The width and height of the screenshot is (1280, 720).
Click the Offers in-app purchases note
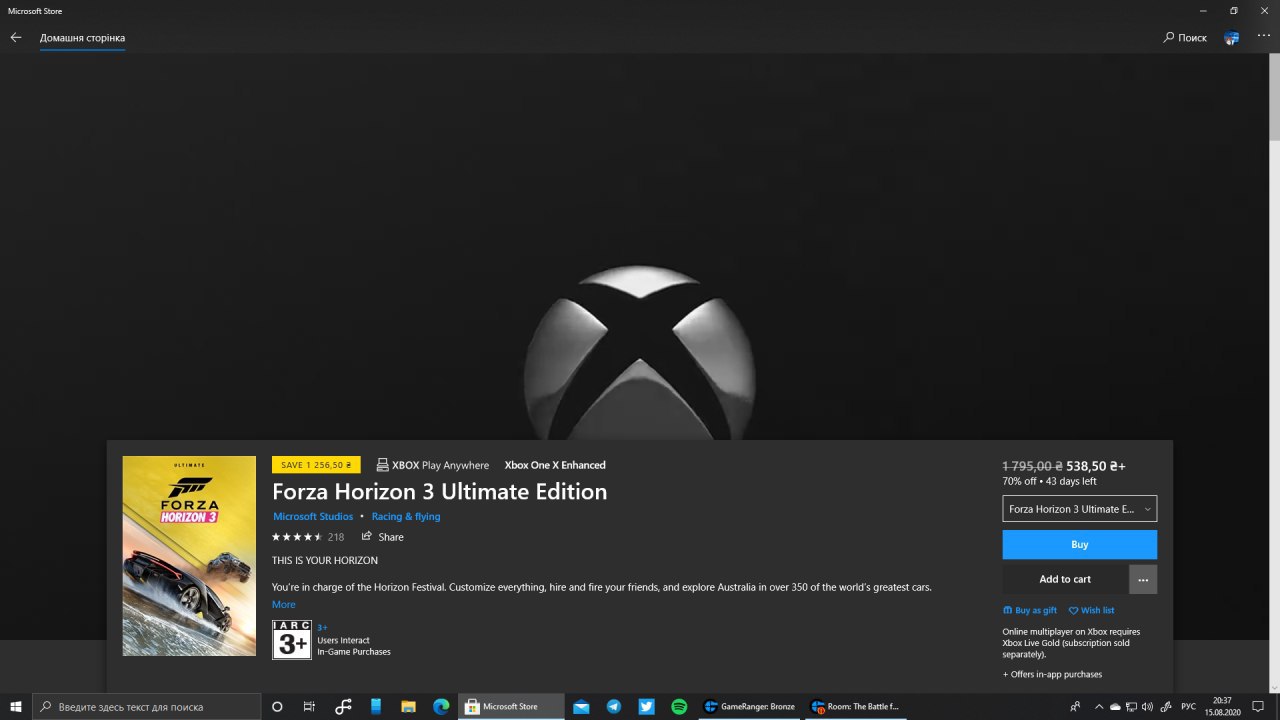coord(1052,674)
